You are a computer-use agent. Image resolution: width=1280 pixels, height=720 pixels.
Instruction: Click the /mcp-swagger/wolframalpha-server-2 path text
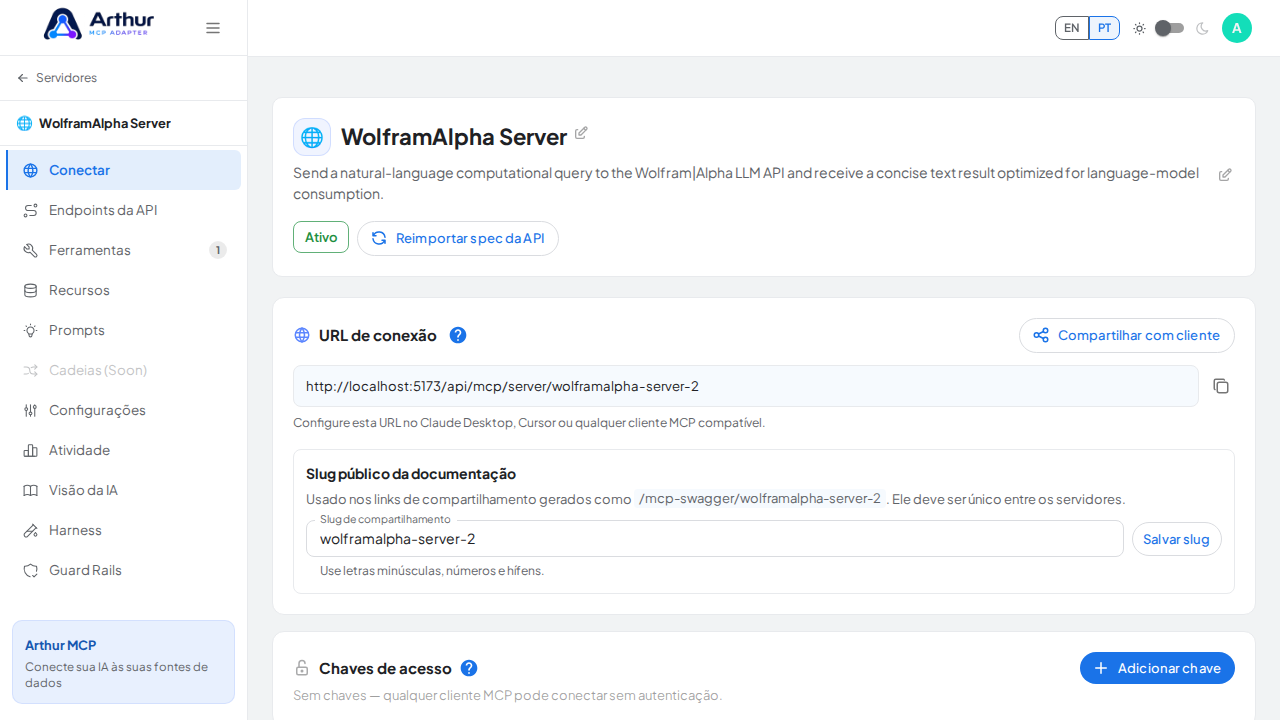click(760, 498)
